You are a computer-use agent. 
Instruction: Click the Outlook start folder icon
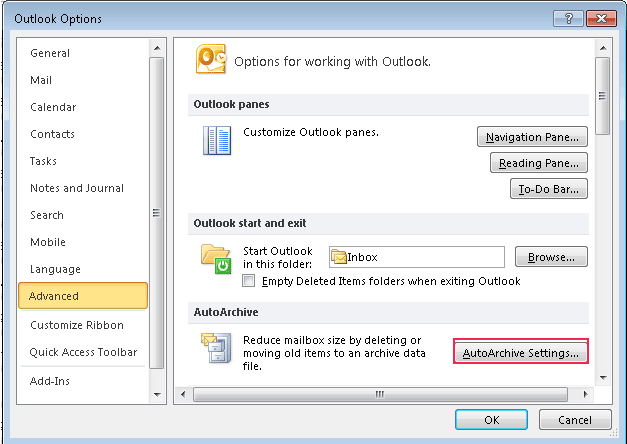pos(216,259)
